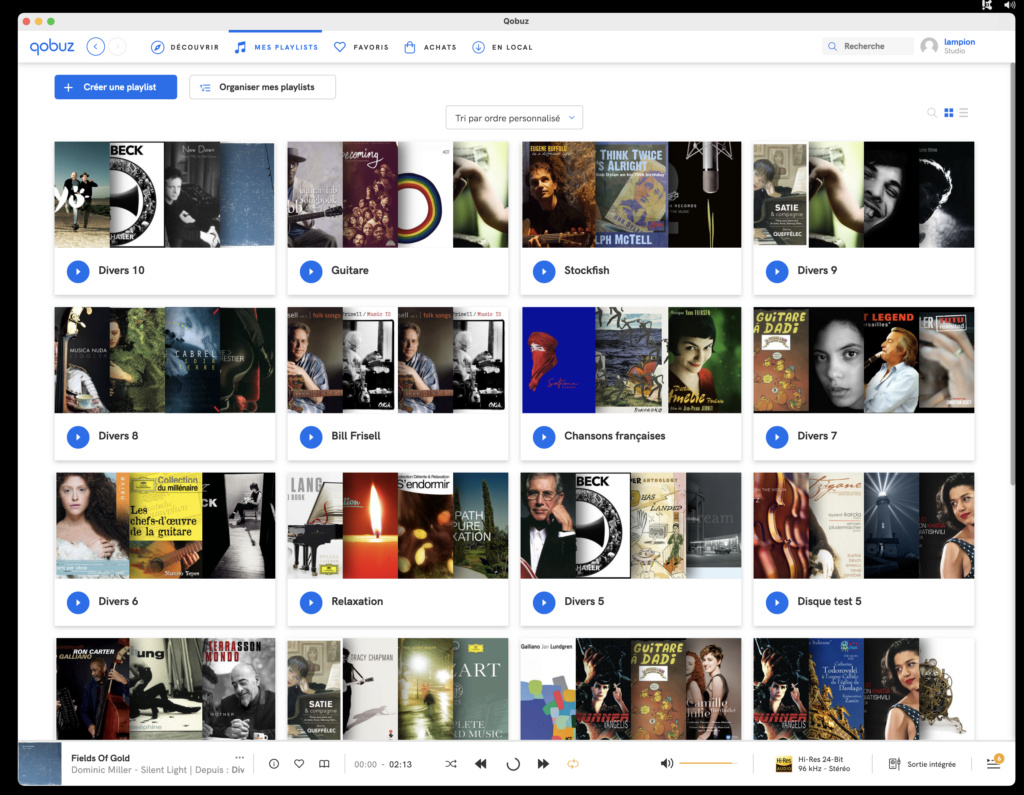Screen dimensions: 1024x795
Task: Focus the Recherche search field
Action: pyautogui.click(x=868, y=46)
